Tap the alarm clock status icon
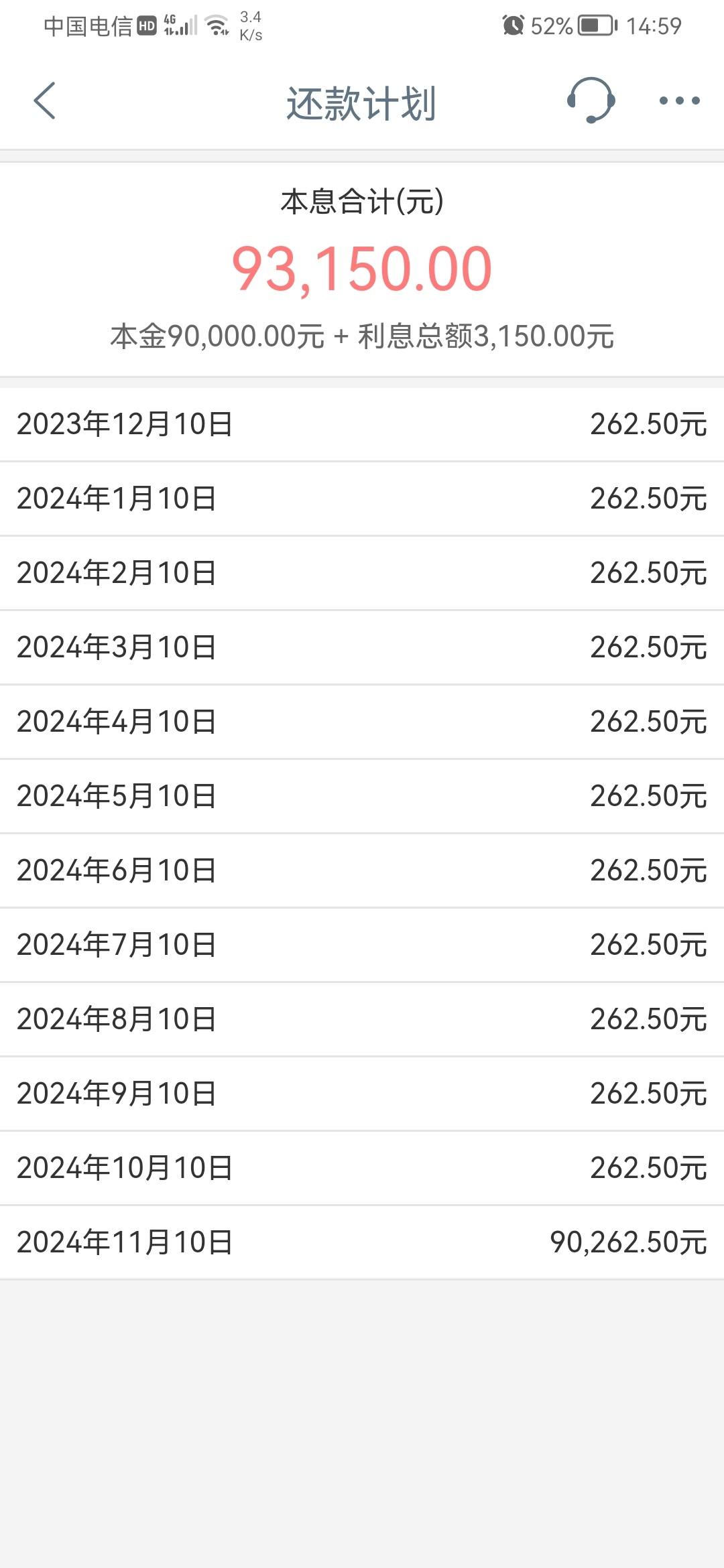 click(x=513, y=25)
